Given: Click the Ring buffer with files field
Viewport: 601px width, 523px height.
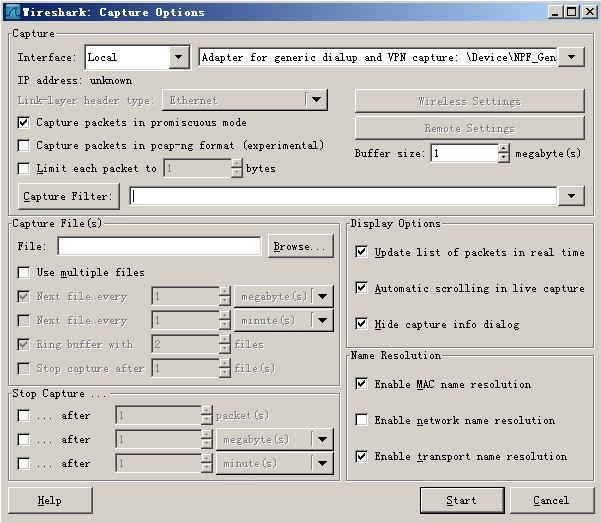Looking at the screenshot, I should 186,344.
